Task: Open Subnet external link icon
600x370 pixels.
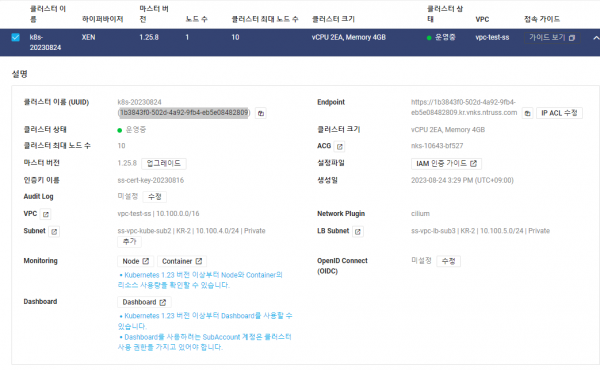Action: (54, 231)
